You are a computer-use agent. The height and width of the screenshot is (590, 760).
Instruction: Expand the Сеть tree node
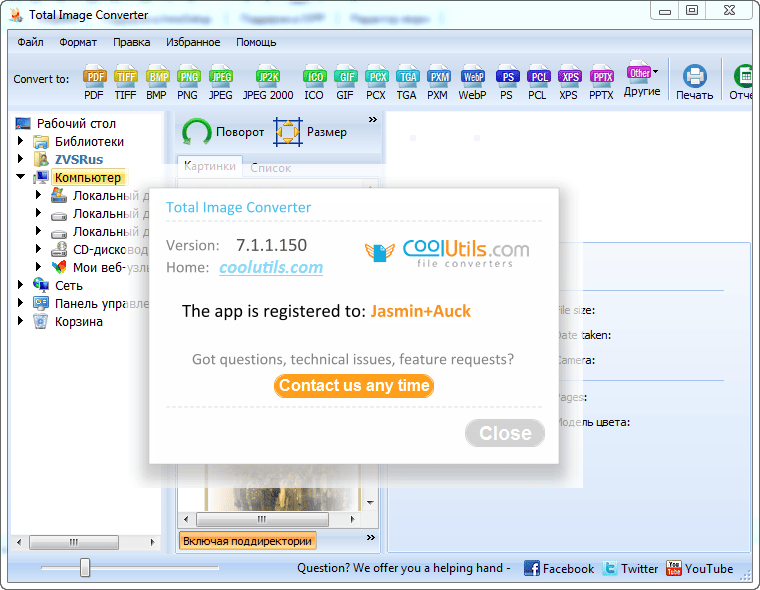20,285
